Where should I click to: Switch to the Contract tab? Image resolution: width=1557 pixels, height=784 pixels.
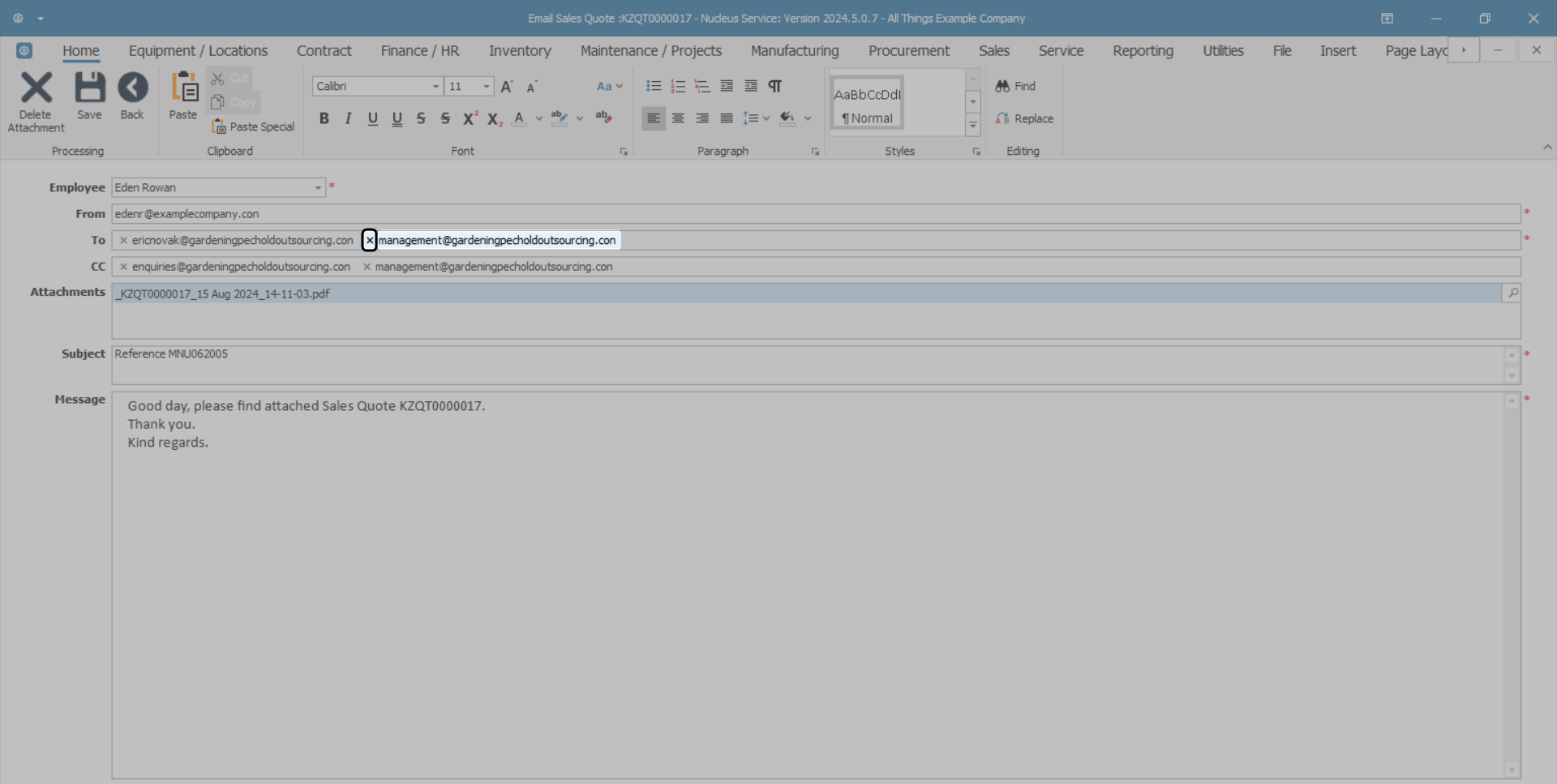click(324, 50)
